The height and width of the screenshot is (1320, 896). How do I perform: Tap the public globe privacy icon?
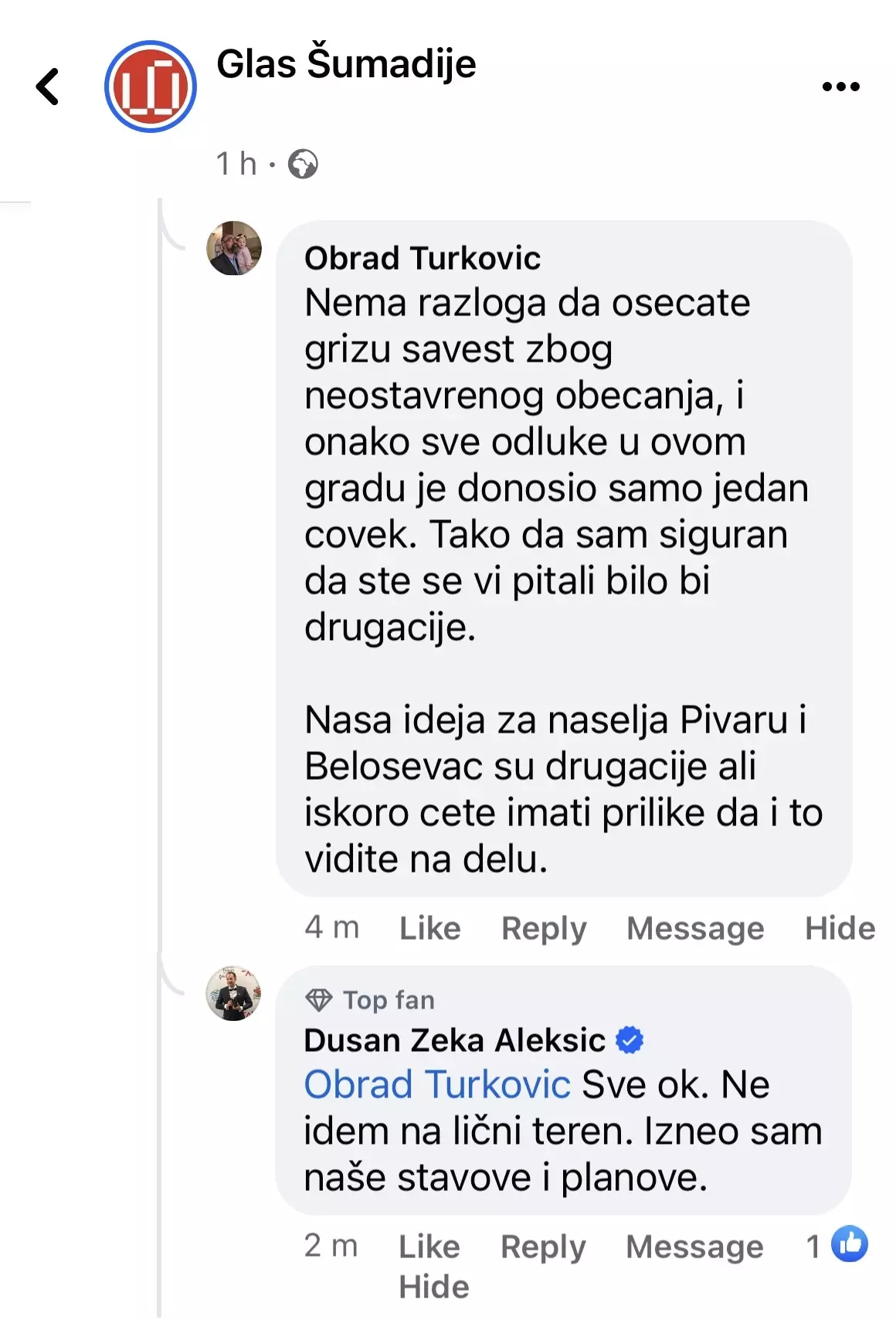(303, 164)
